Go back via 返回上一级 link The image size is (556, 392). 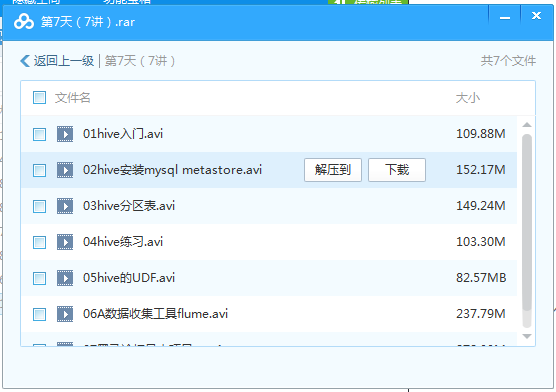click(63, 61)
